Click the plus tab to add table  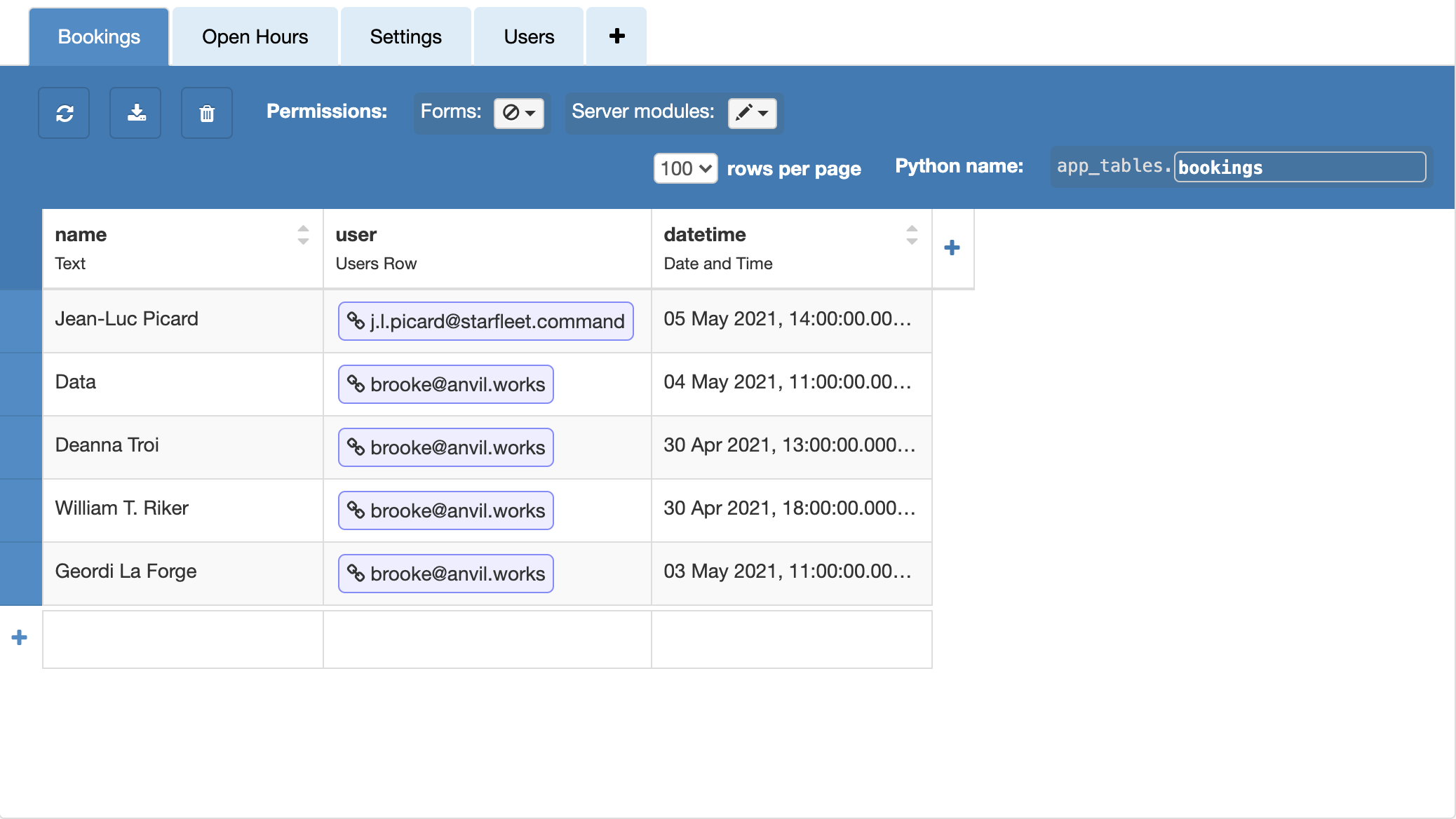[x=616, y=36]
